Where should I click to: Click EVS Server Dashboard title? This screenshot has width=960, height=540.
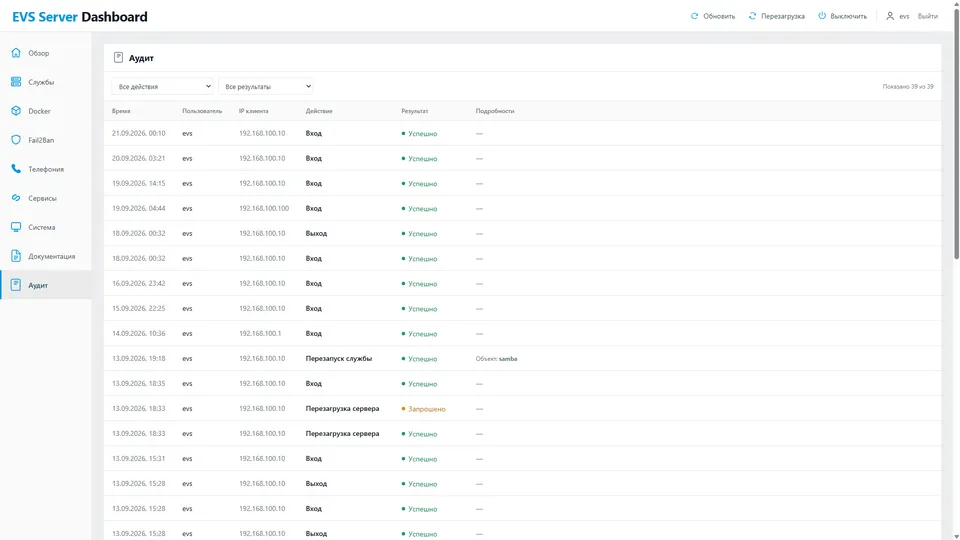80,17
